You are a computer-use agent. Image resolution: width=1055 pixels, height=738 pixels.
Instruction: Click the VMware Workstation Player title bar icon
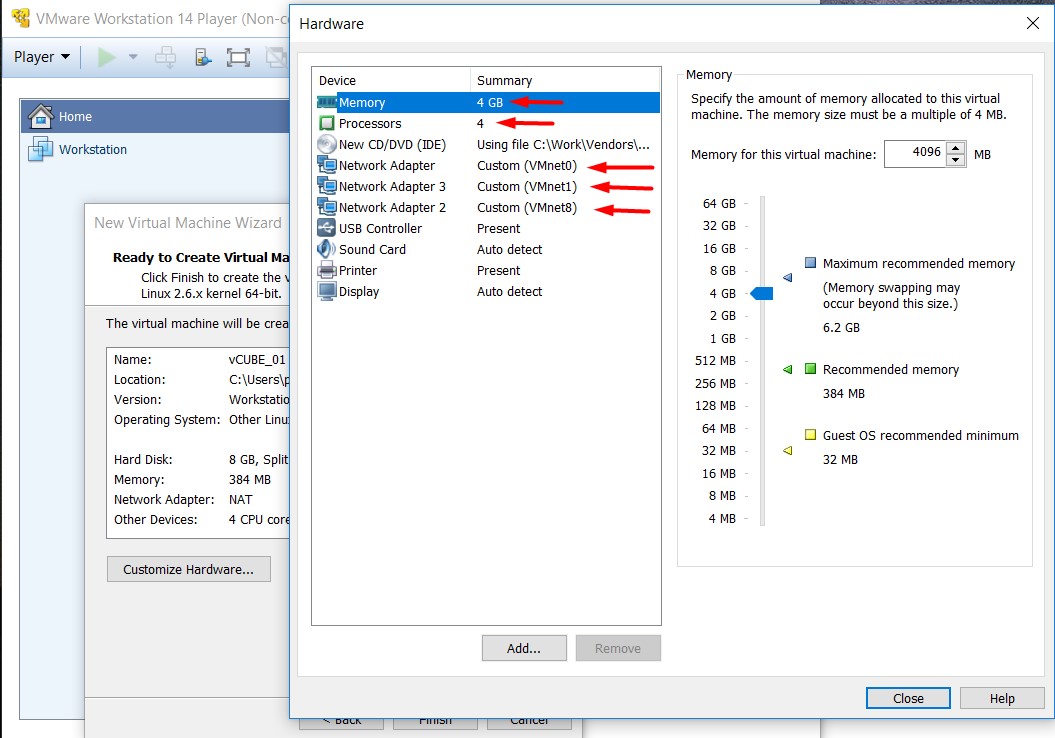pyautogui.click(x=21, y=18)
